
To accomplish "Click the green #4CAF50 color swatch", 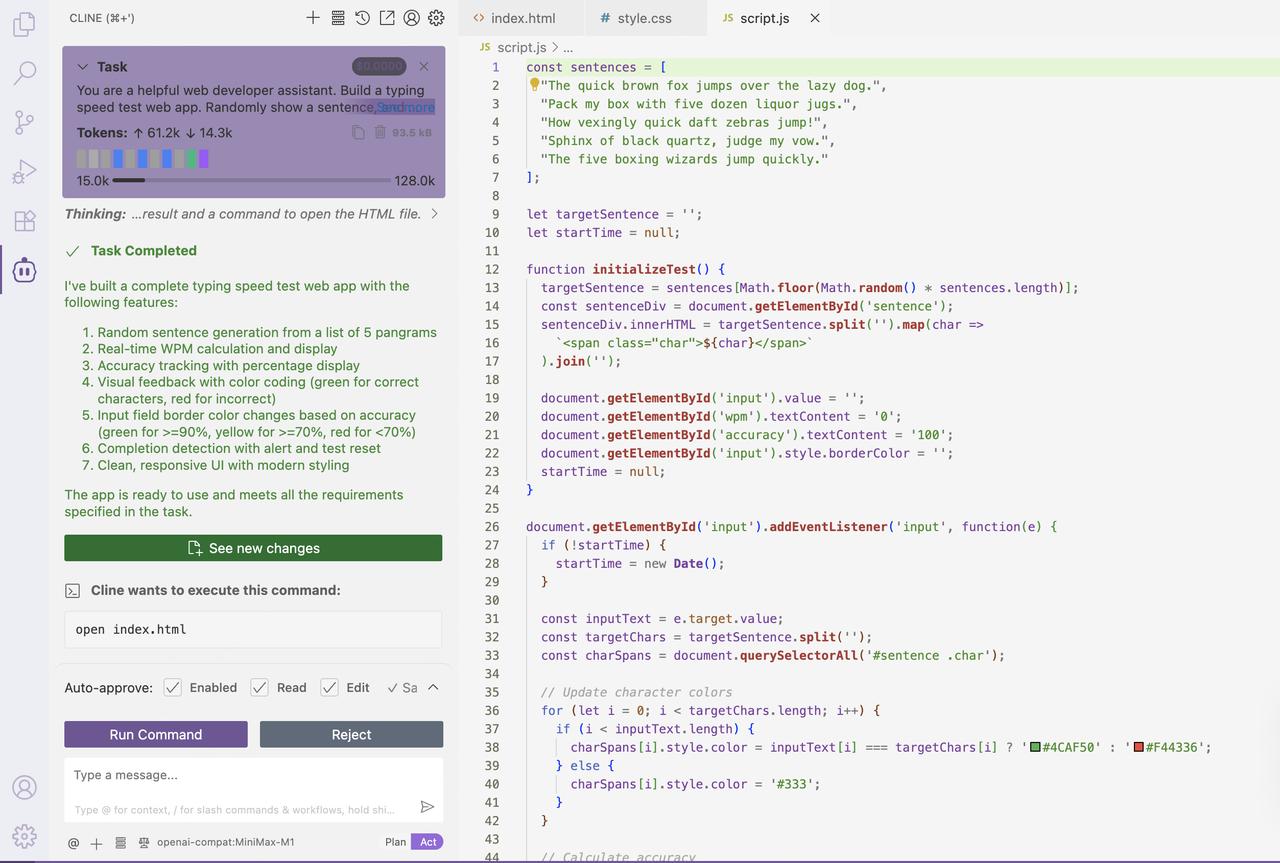I will point(1035,748).
